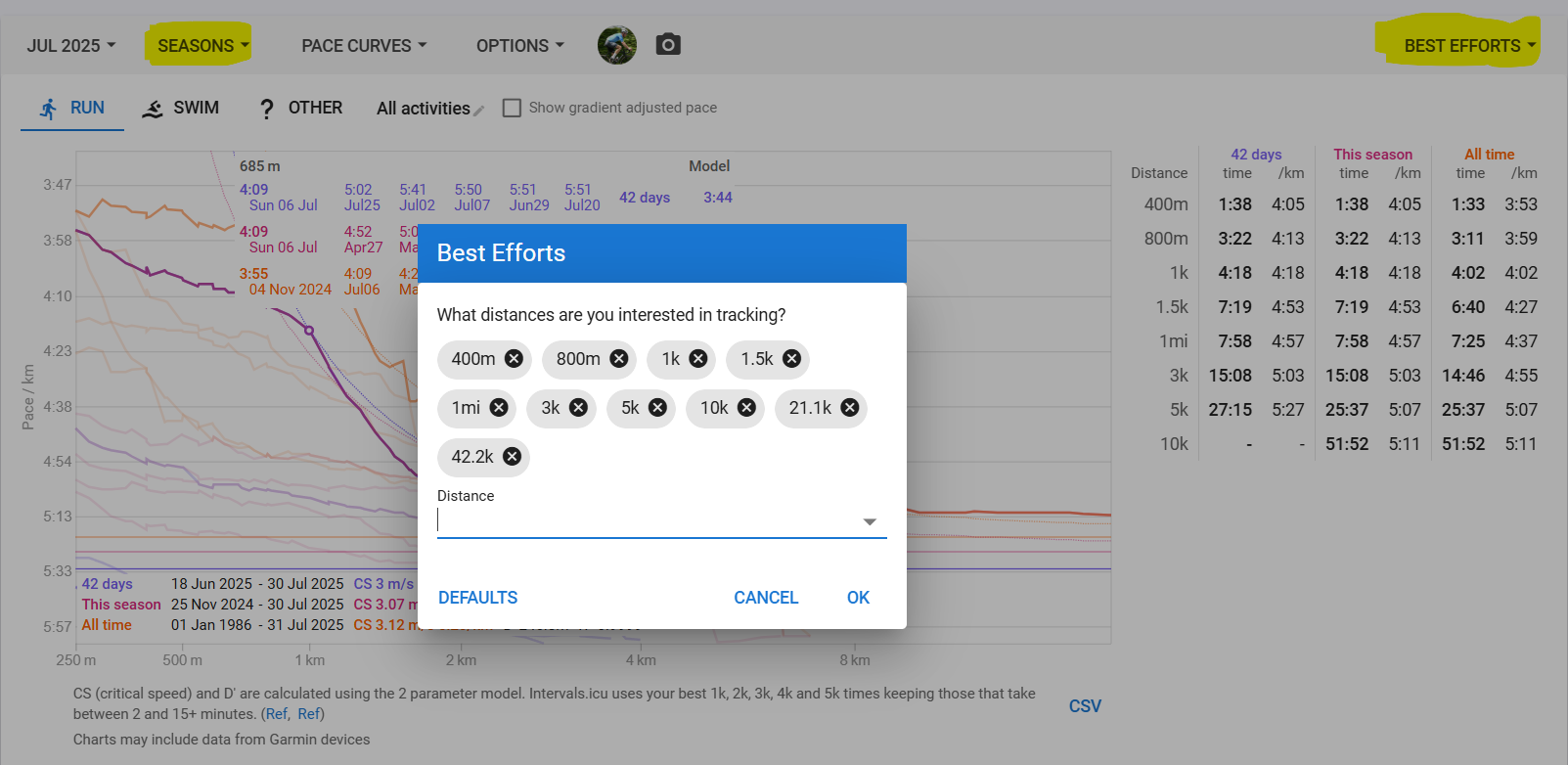Remove the 800m distance chip
The height and width of the screenshot is (765, 1568).
(618, 359)
